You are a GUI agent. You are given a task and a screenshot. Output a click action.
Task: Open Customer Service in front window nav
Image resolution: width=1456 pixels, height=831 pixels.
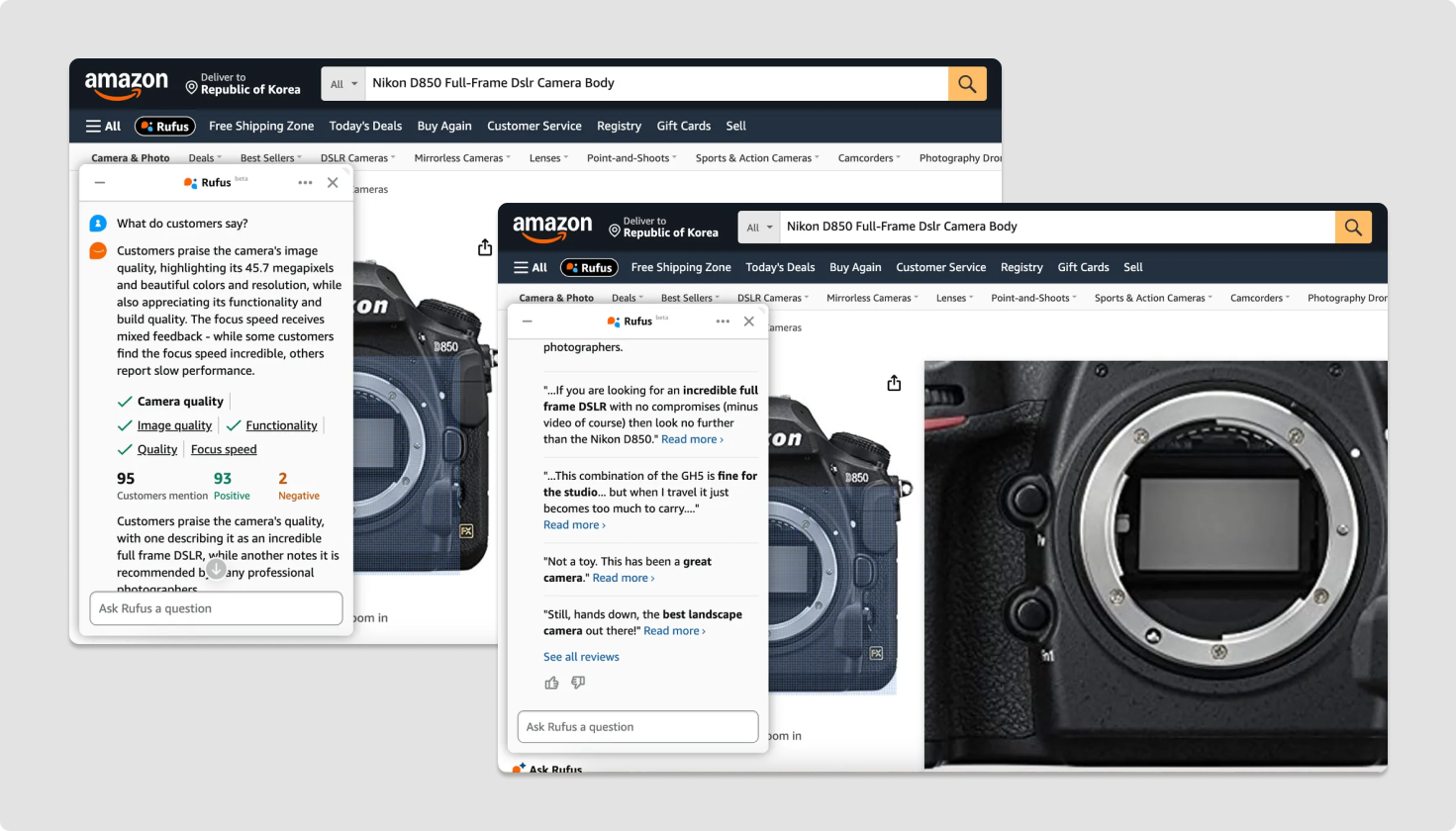pyautogui.click(x=940, y=267)
